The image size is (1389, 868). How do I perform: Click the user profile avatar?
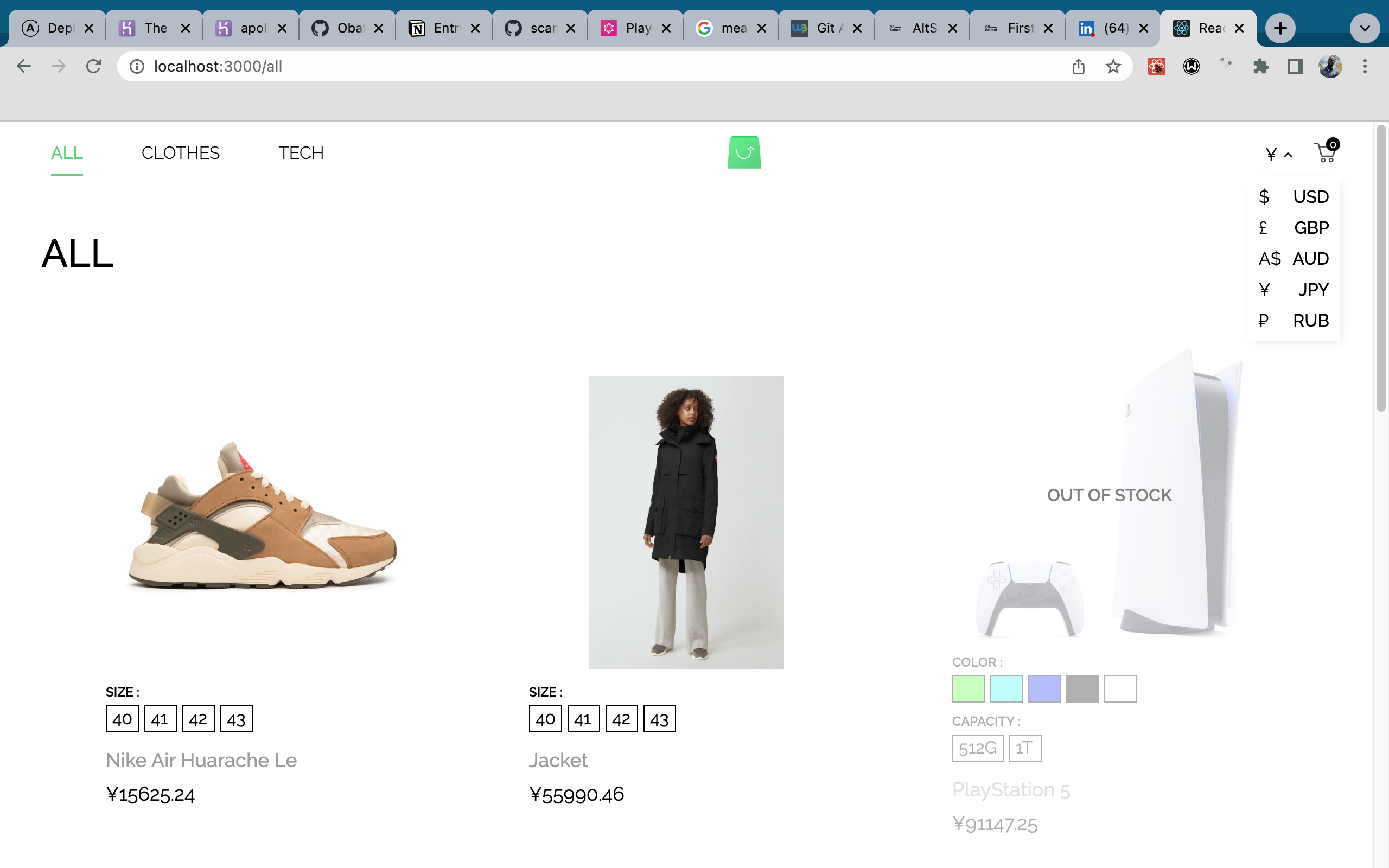[x=1330, y=67]
